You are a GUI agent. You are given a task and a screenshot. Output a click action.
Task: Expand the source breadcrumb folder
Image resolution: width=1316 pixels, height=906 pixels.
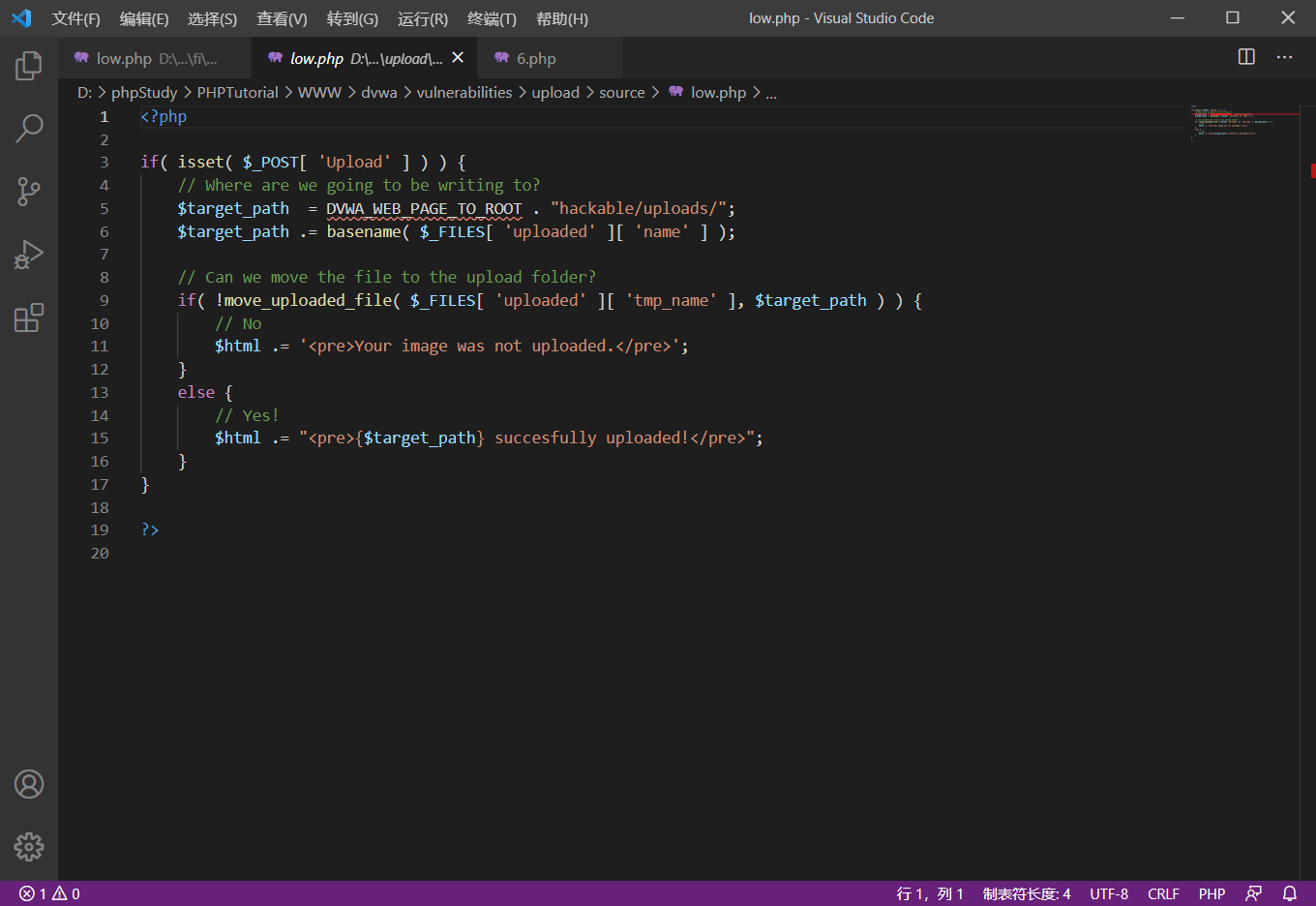[x=621, y=92]
